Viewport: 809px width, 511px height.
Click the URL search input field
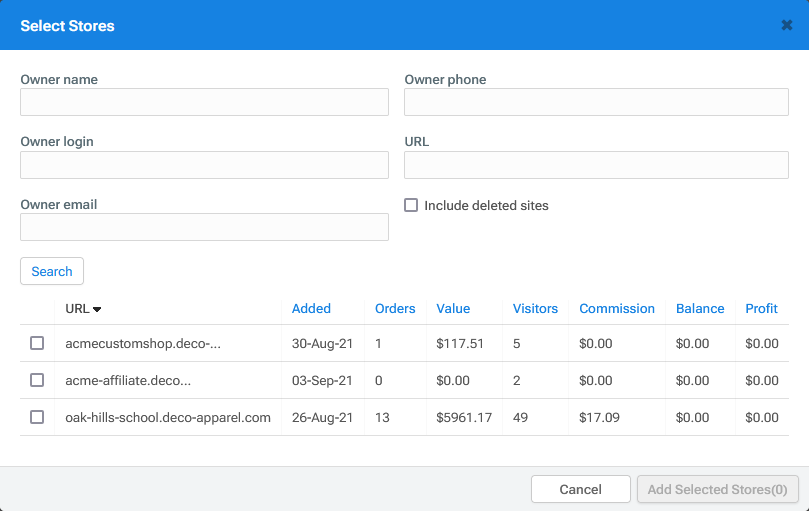pos(596,165)
